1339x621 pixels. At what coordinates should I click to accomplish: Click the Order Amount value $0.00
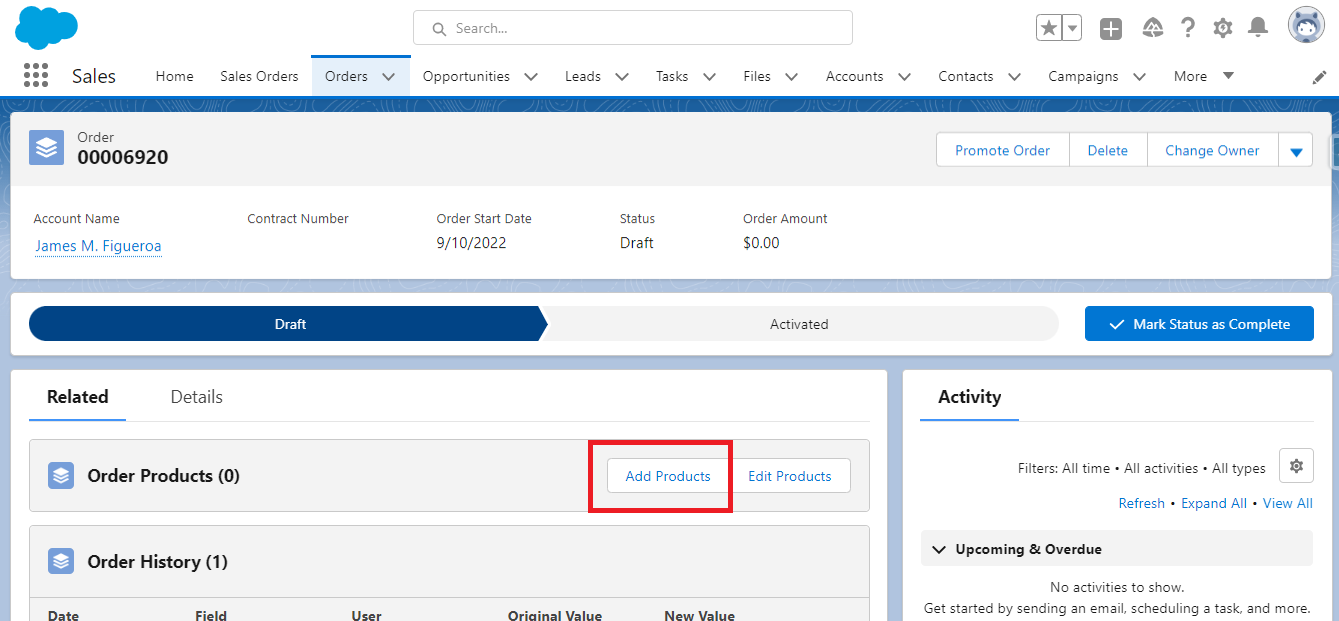761,243
